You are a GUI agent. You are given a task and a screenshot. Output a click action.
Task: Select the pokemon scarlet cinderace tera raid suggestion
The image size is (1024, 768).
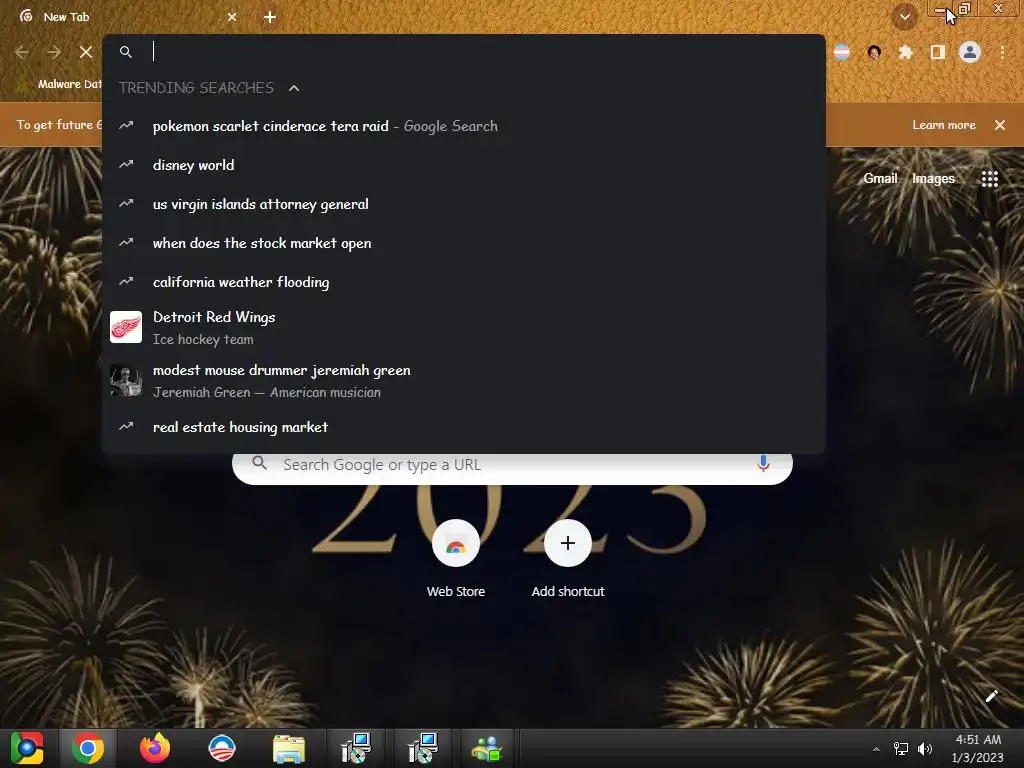point(464,126)
